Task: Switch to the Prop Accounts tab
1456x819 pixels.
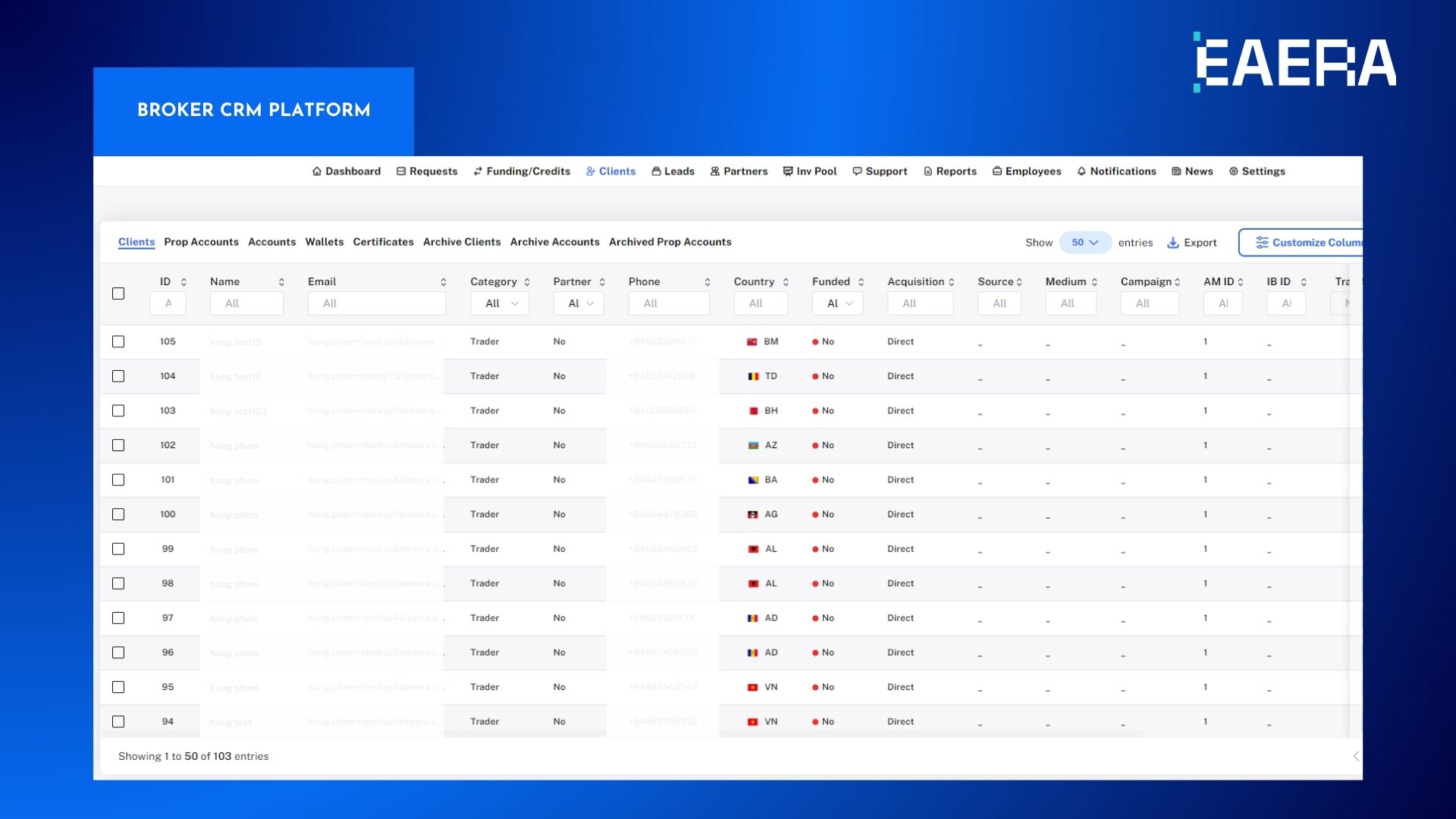Action: [201, 242]
